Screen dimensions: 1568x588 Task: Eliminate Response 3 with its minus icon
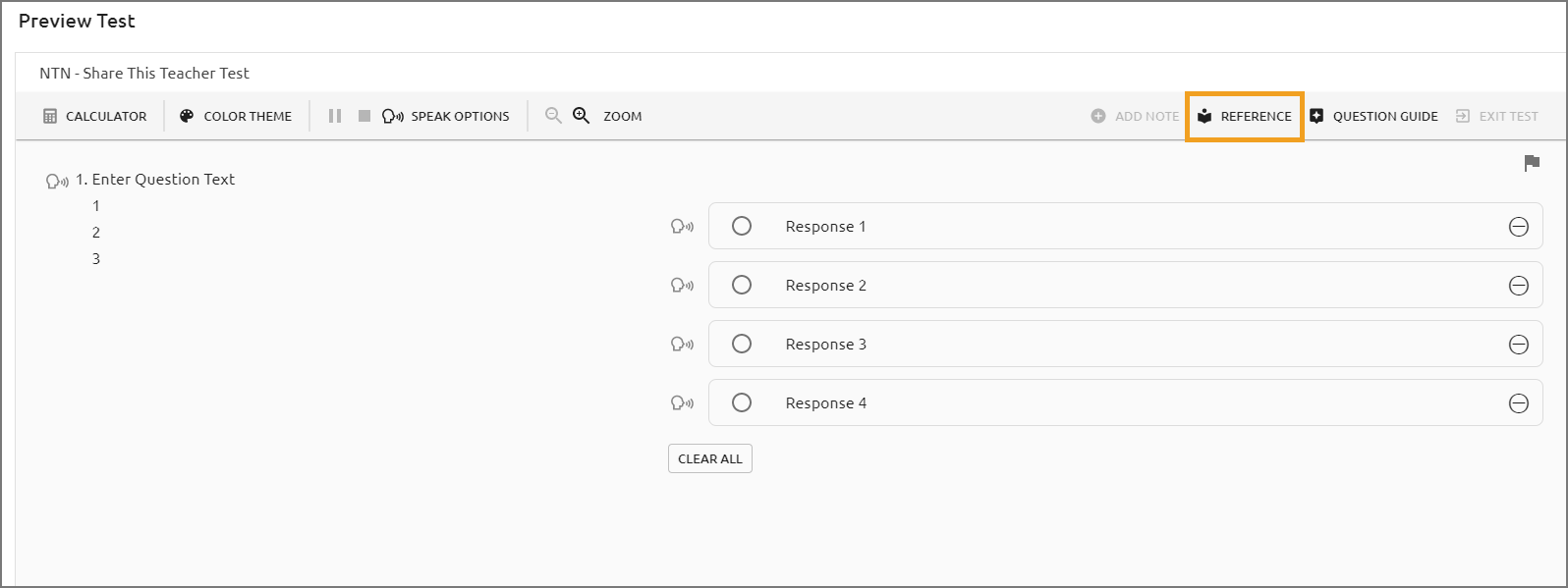[1519, 345]
